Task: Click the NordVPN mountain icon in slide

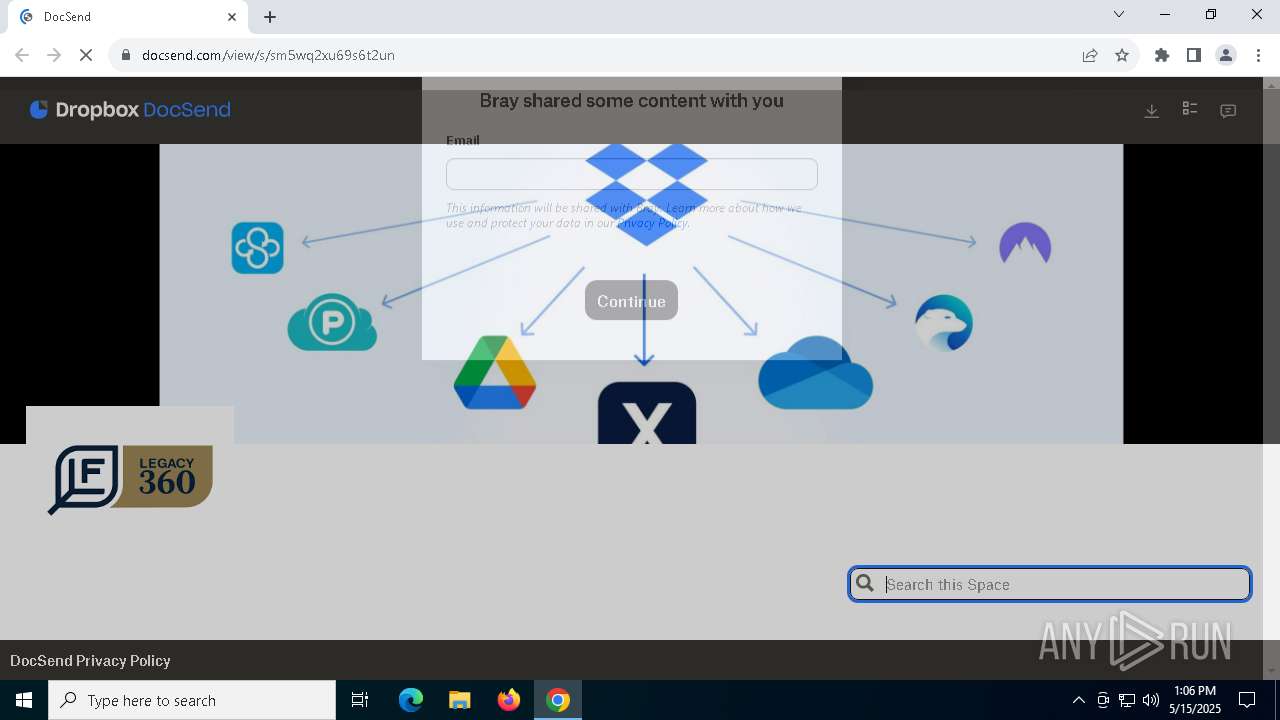Action: (1025, 244)
